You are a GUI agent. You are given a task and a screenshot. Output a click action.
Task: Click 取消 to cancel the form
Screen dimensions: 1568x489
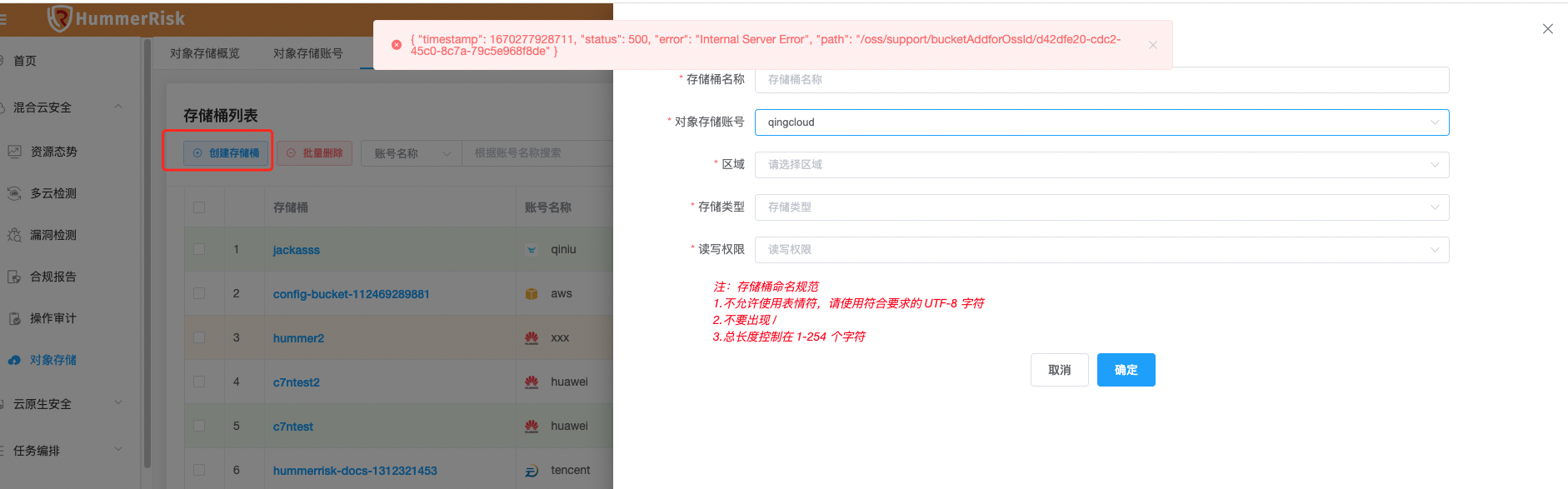tap(1060, 370)
